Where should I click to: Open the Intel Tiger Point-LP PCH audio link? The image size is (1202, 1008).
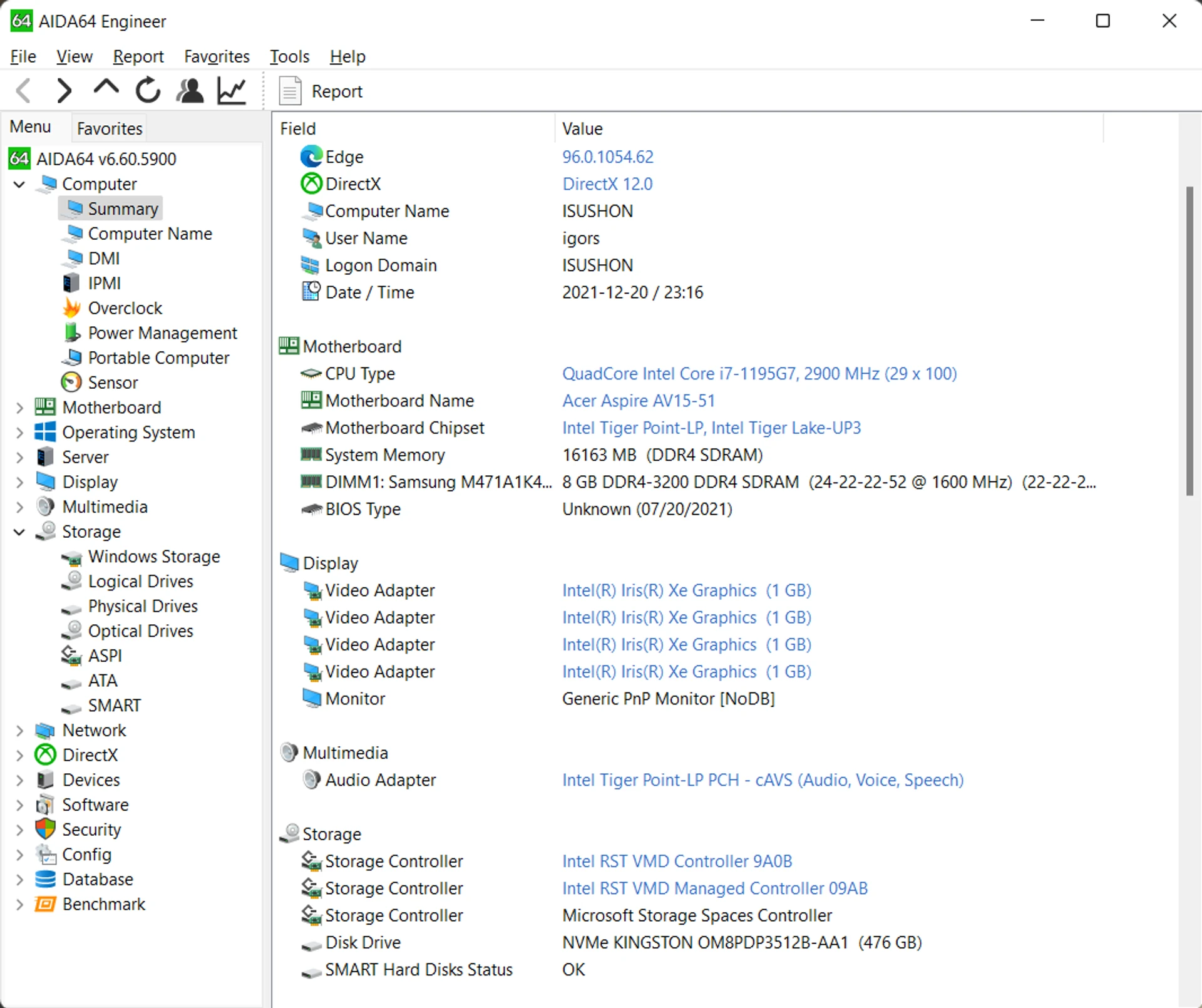point(763,780)
